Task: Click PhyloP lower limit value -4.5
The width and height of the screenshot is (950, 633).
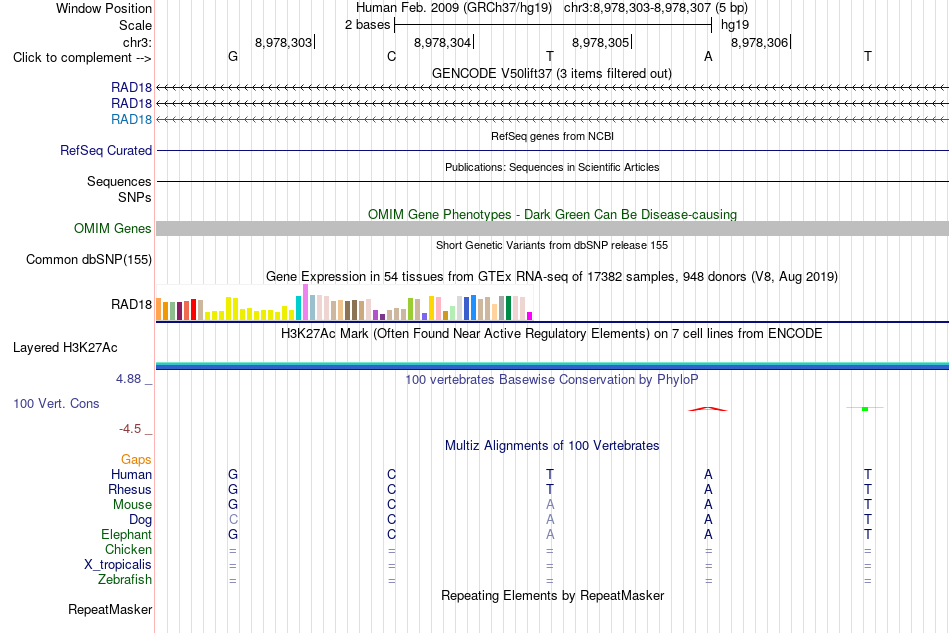Action: click(130, 429)
